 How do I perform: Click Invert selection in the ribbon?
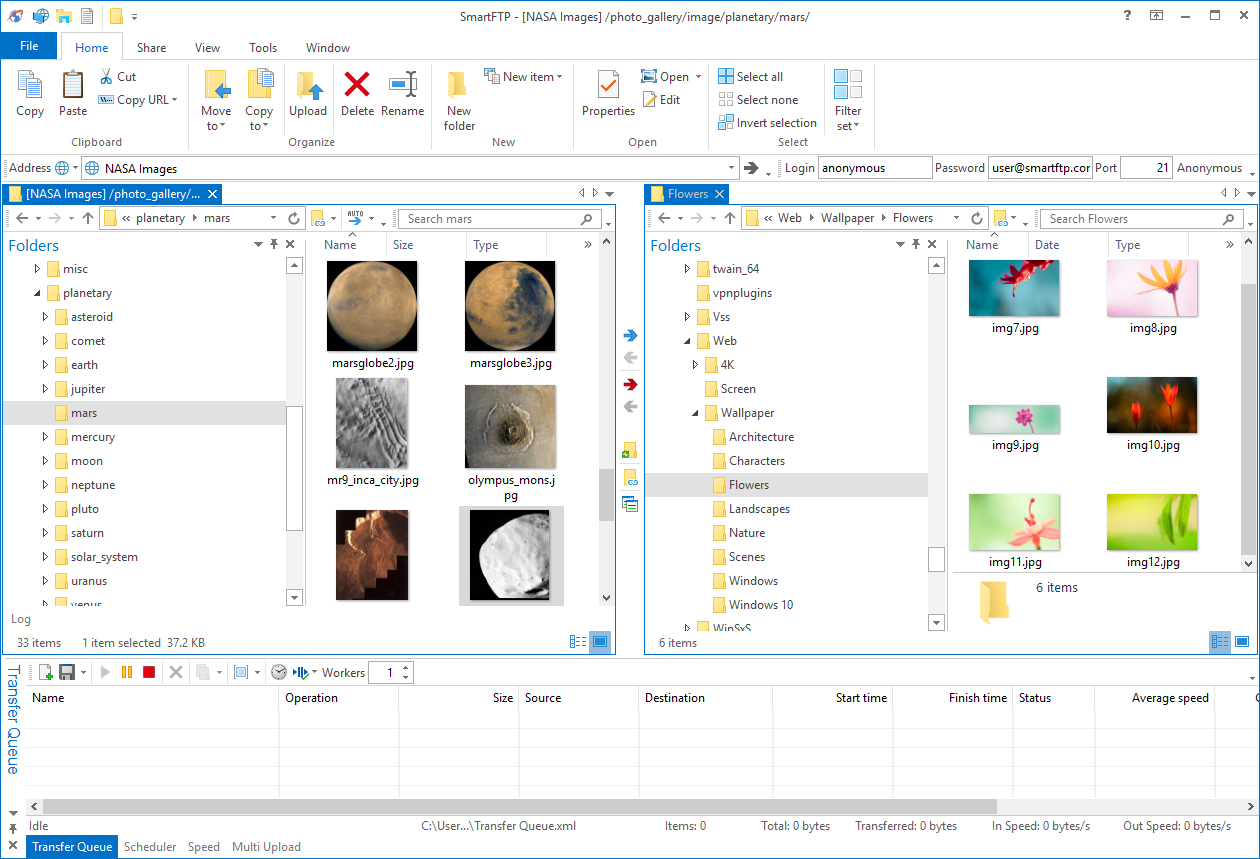coord(767,122)
